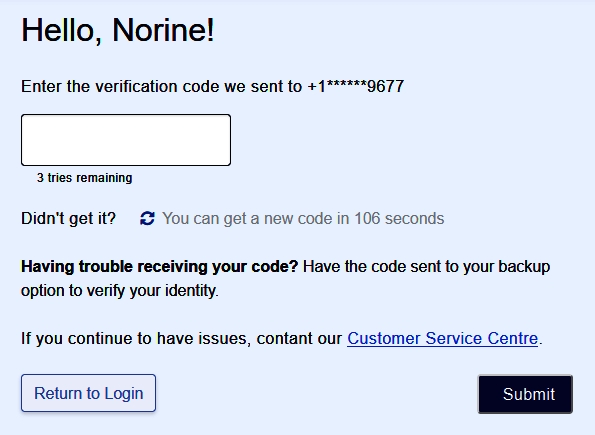The width and height of the screenshot is (595, 435).
Task: Click the masked phone number ending 9677
Action: tap(356, 86)
